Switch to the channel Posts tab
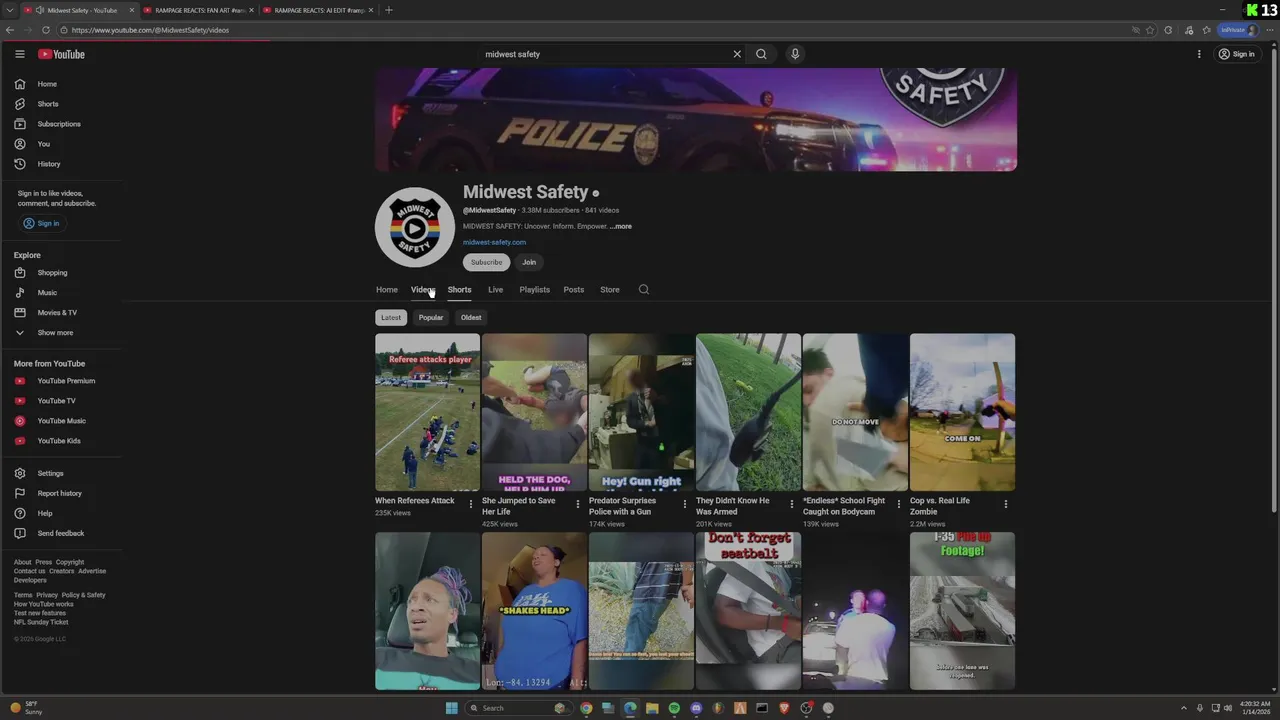The height and width of the screenshot is (720, 1280). coord(573,289)
